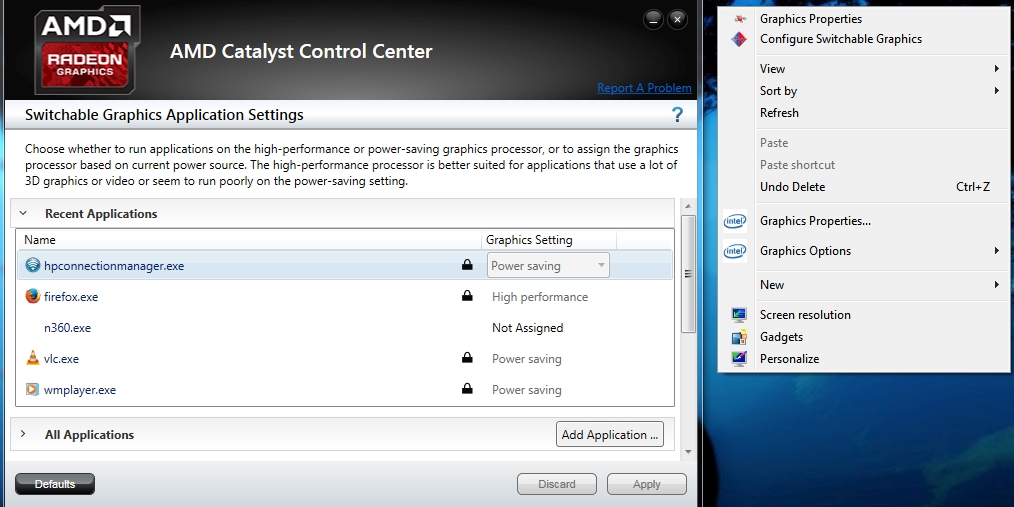
Task: Click the Screen resolution monitor icon
Action: (x=739, y=315)
